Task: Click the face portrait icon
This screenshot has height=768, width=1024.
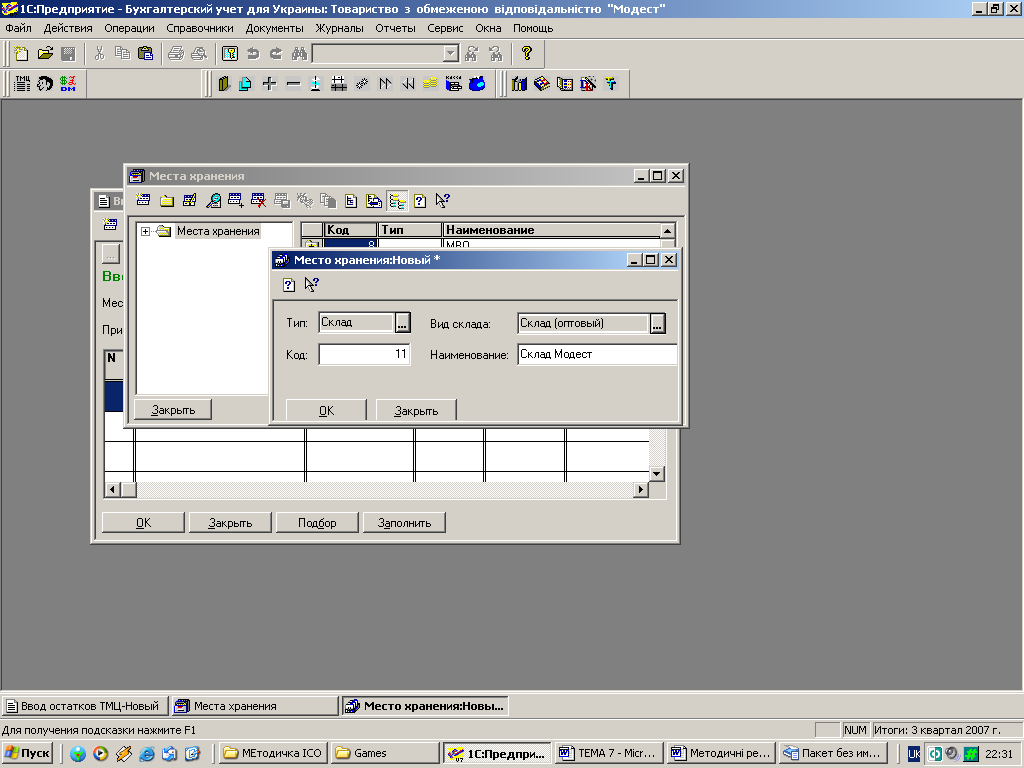Action: (45, 84)
